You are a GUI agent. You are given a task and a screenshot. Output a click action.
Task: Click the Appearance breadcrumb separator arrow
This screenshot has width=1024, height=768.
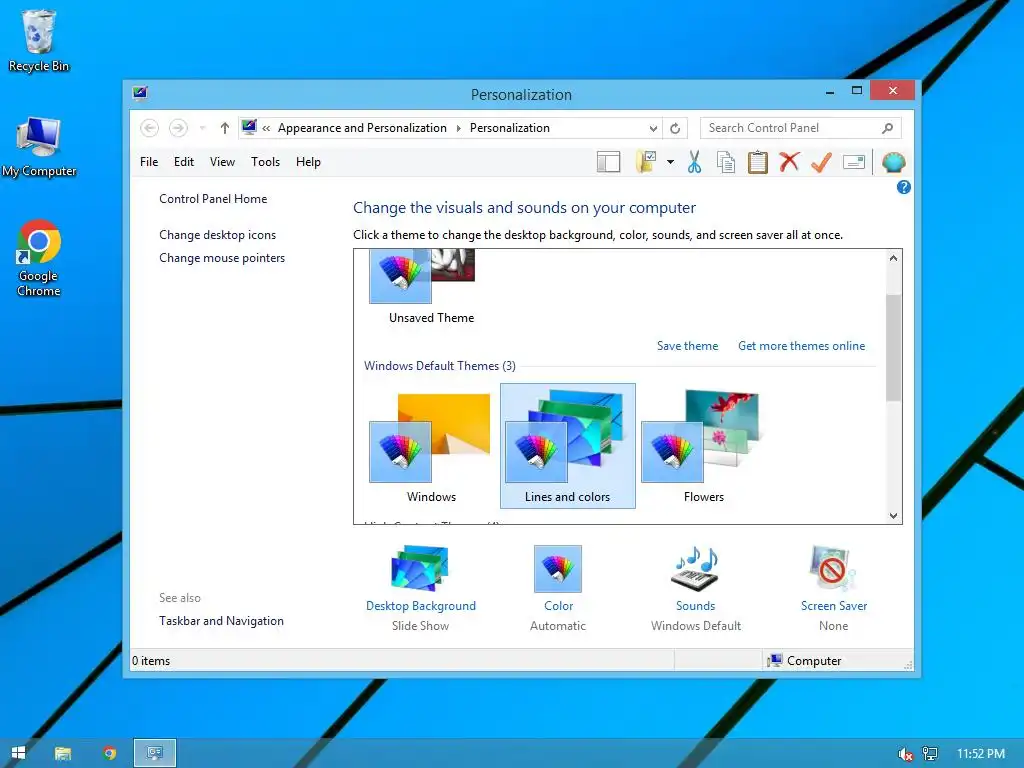458,128
